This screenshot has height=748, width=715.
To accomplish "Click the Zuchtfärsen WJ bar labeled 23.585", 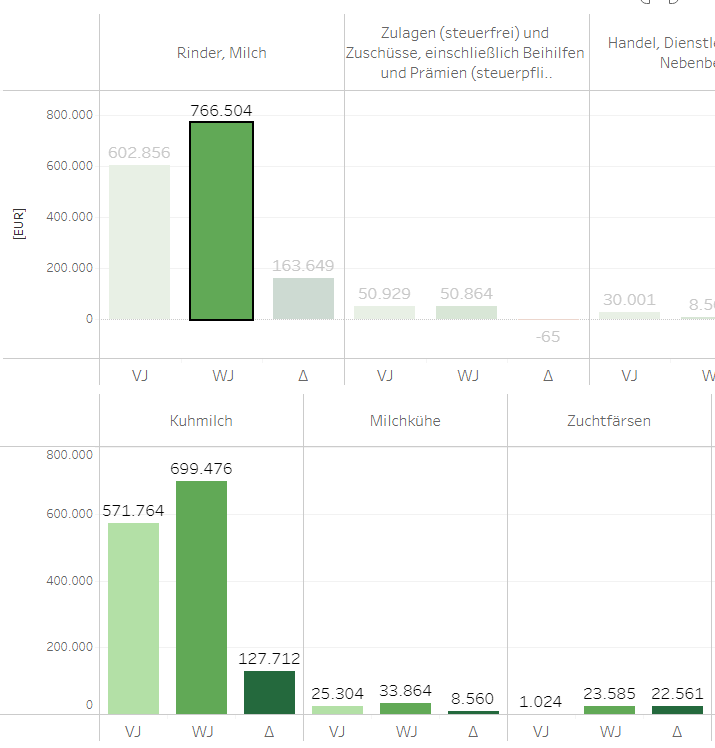I will click(609, 710).
